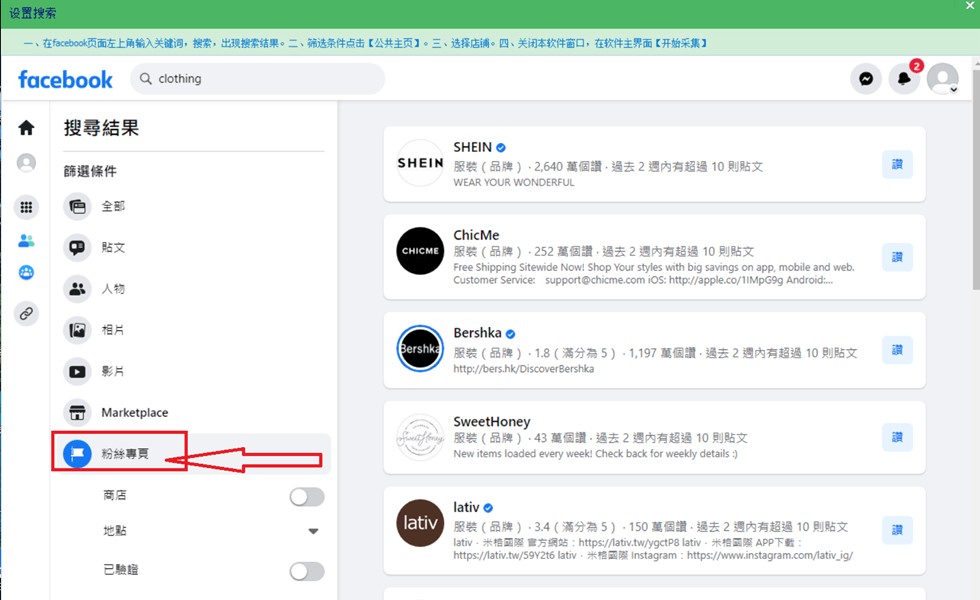Viewport: 980px width, 600px height.
Task: Click the Bershka logo thumbnail
Action: (x=420, y=348)
